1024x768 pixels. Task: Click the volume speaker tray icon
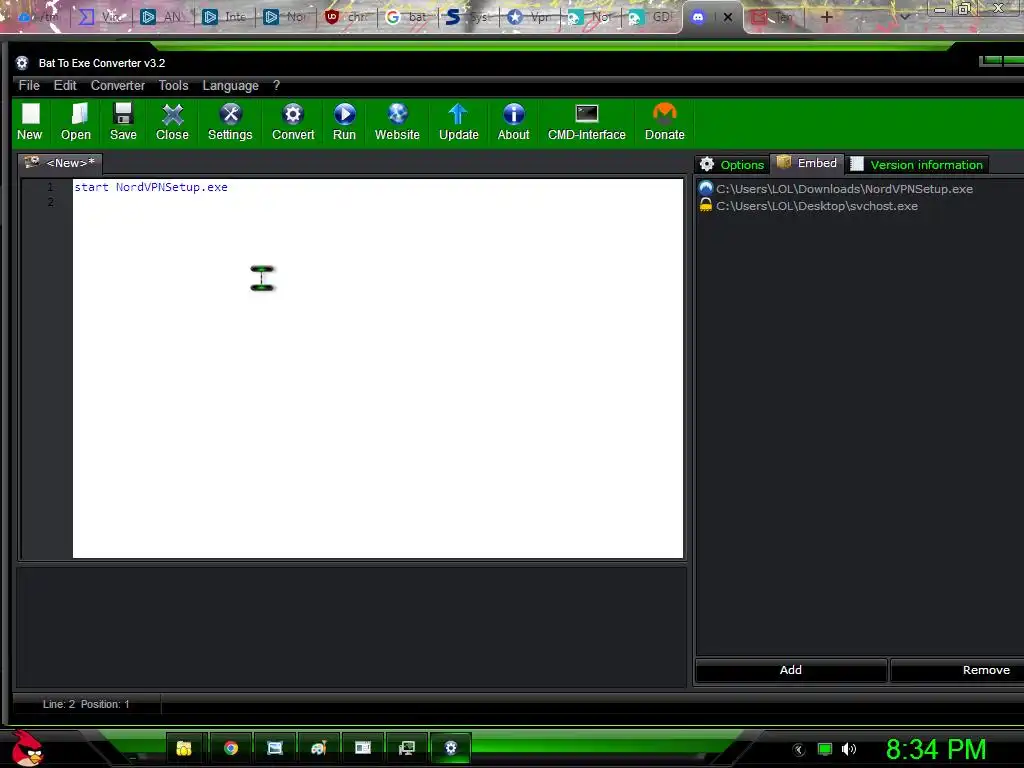coord(848,749)
